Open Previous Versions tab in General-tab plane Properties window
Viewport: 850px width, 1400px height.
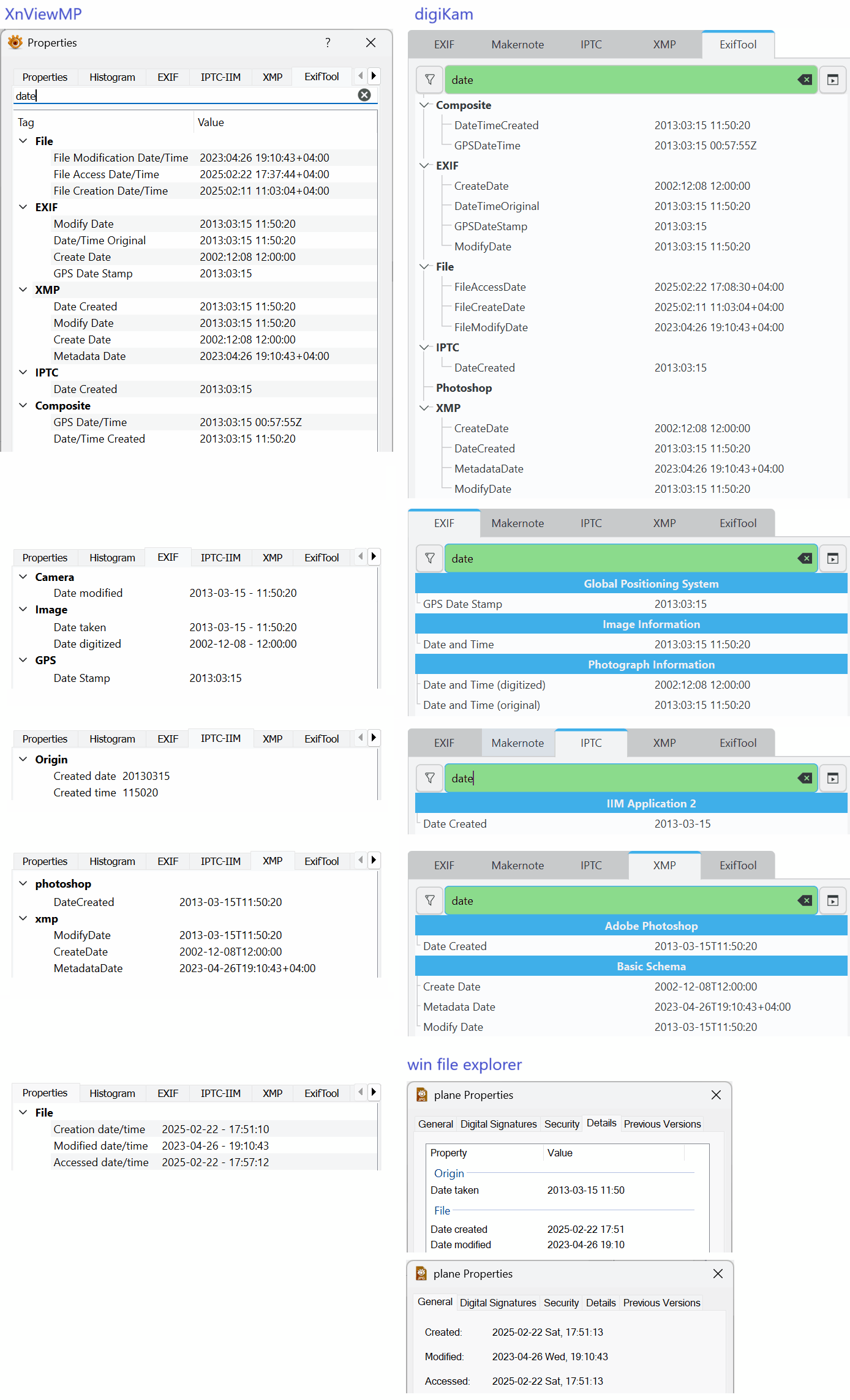click(661, 1303)
